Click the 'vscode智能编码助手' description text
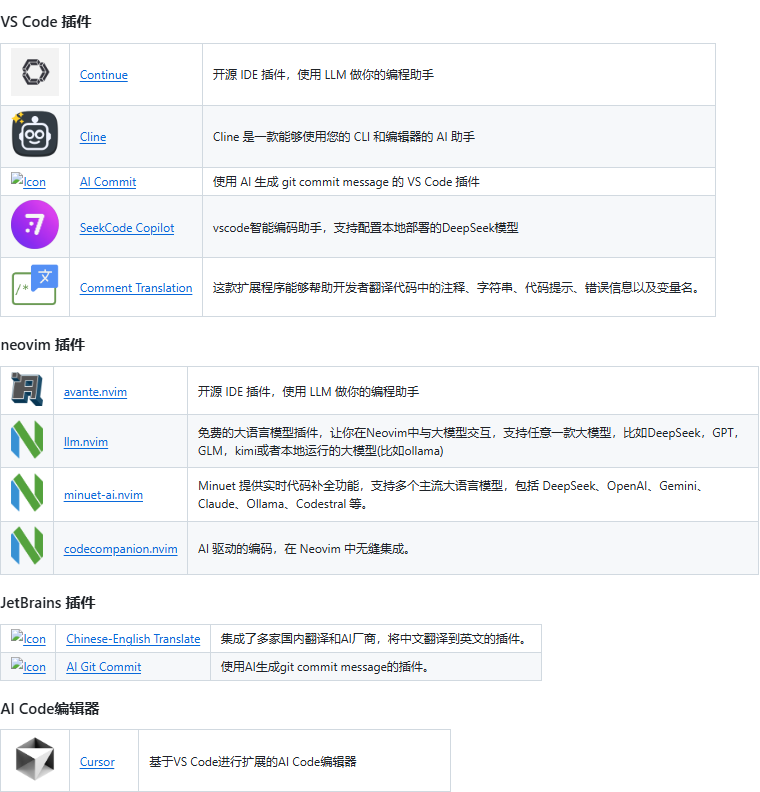 366,228
